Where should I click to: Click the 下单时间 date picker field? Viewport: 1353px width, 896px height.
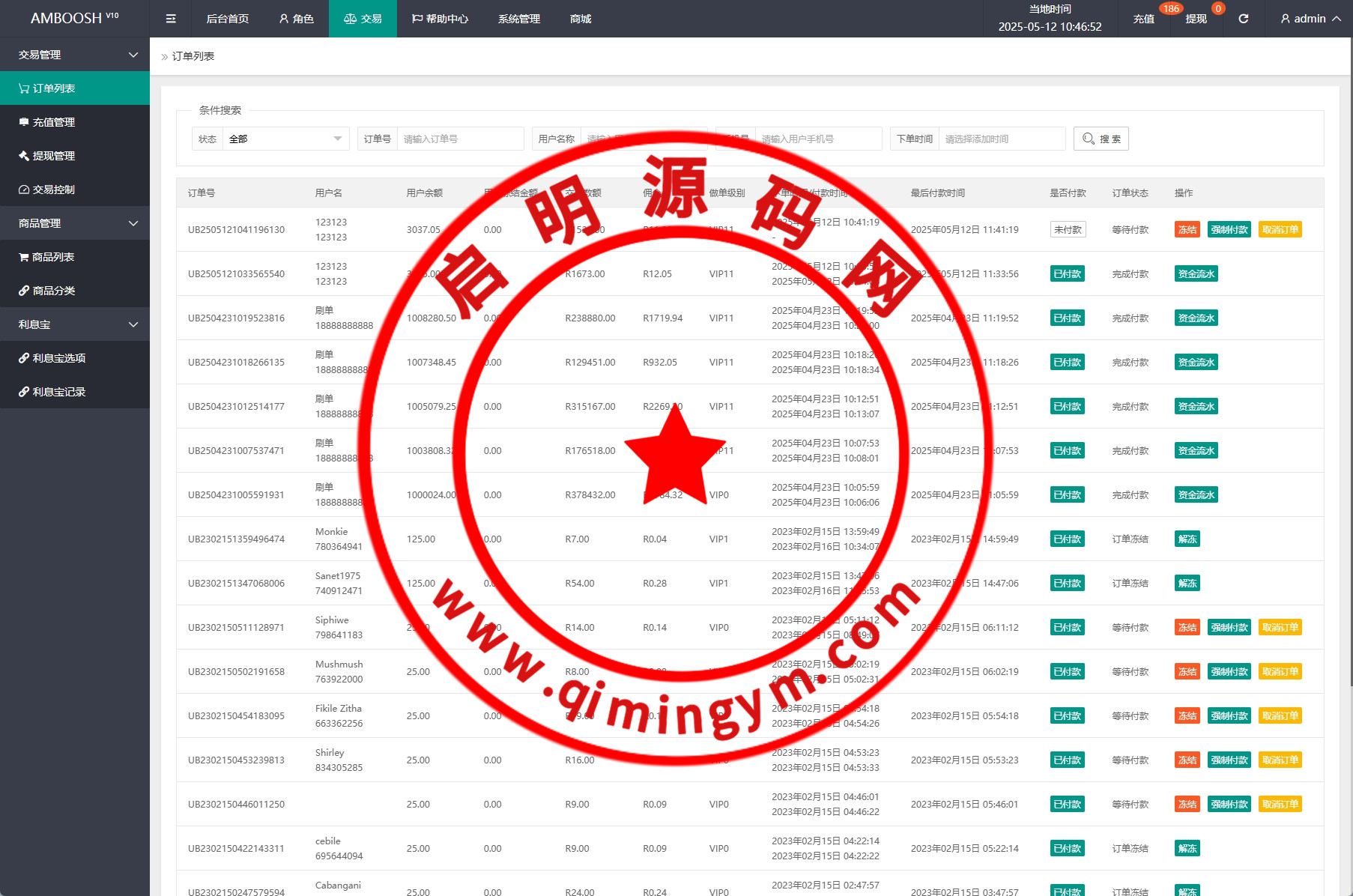(1001, 139)
